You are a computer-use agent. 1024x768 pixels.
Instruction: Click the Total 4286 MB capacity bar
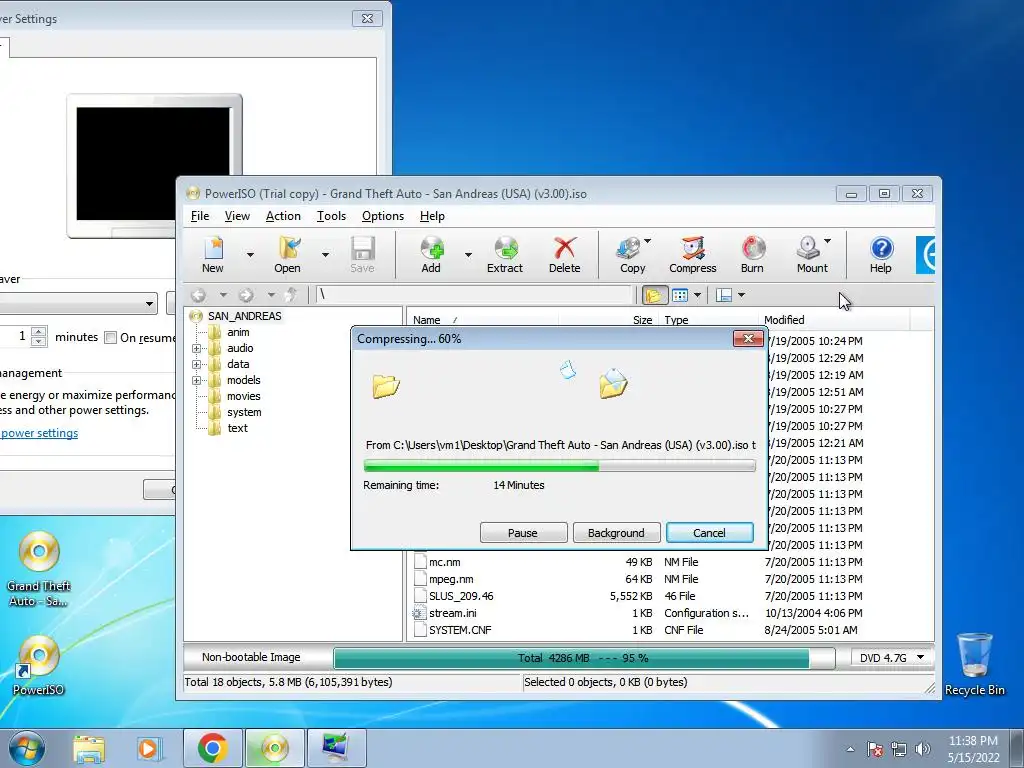pyautogui.click(x=584, y=658)
